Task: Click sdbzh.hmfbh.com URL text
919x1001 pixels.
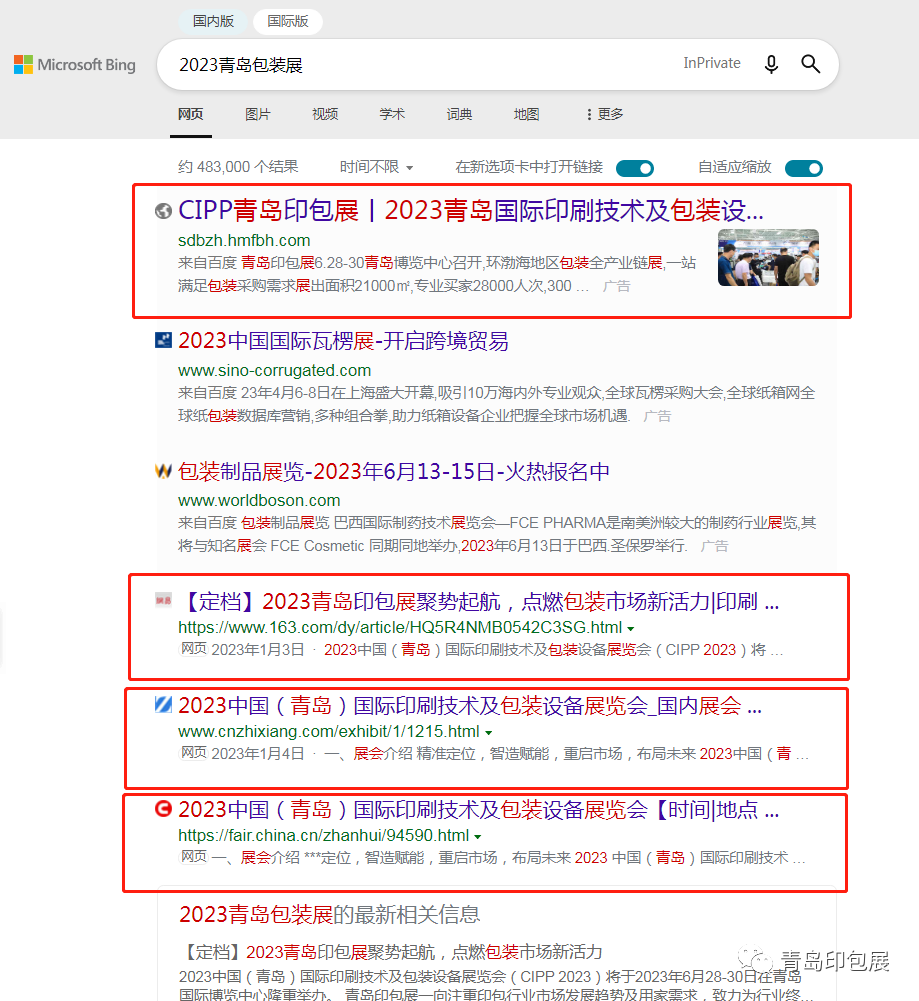Action: pyautogui.click(x=244, y=241)
